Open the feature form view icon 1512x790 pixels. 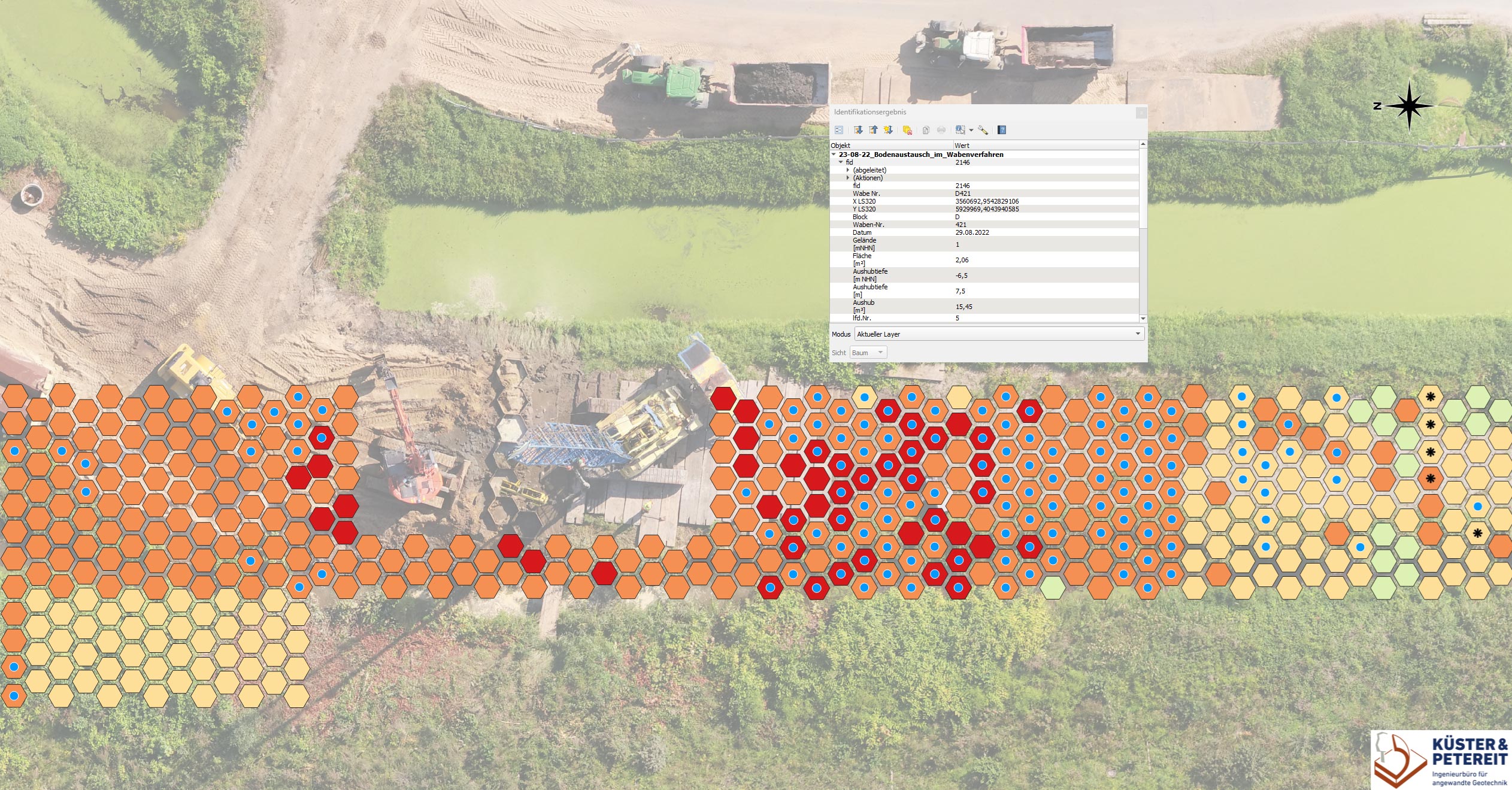(839, 130)
